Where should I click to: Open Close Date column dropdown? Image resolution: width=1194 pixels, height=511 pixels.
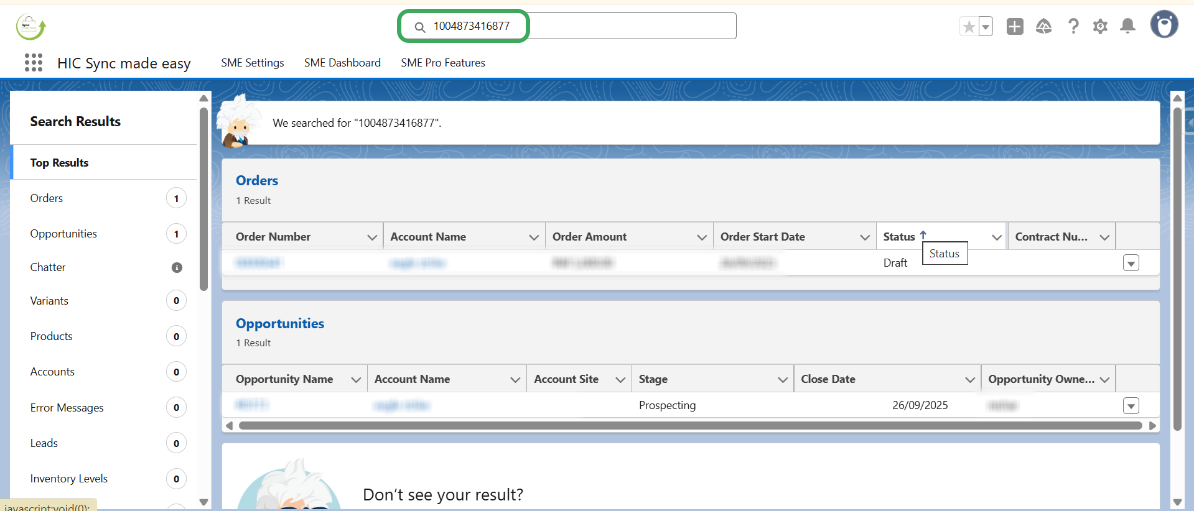tap(969, 379)
